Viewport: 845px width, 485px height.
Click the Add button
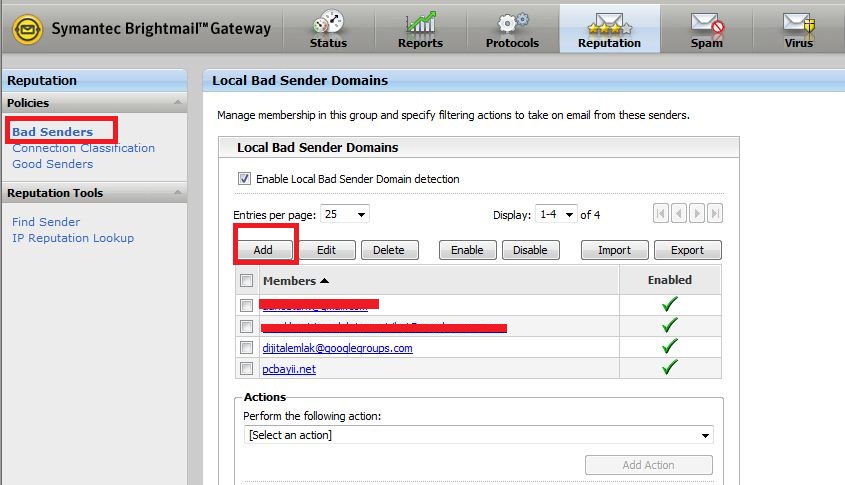263,250
